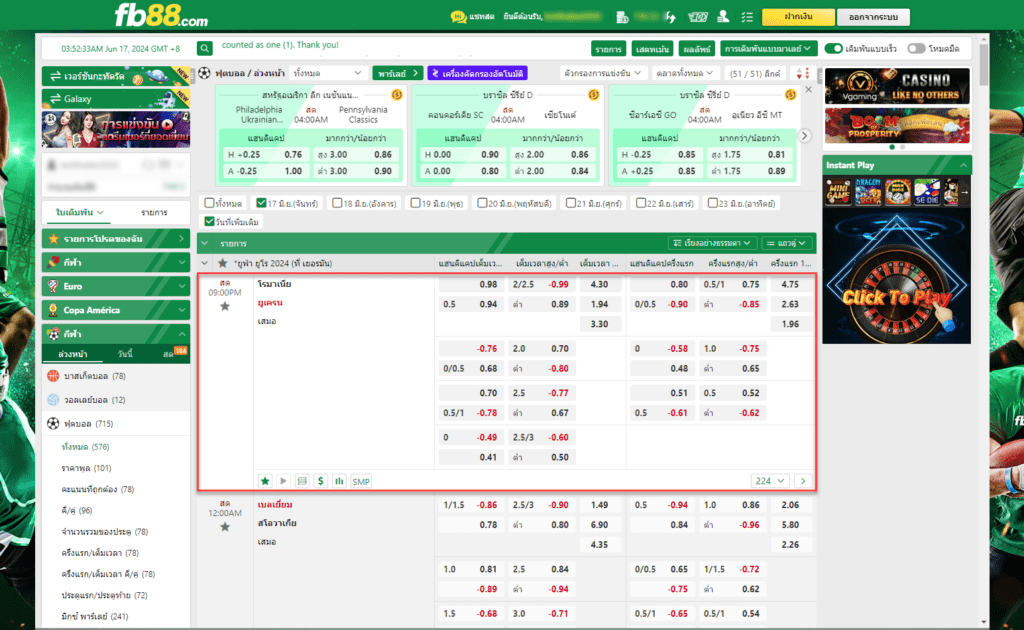Check the 20 June Thursday checkbox
Image resolution: width=1024 pixels, height=630 pixels.
tap(482, 203)
